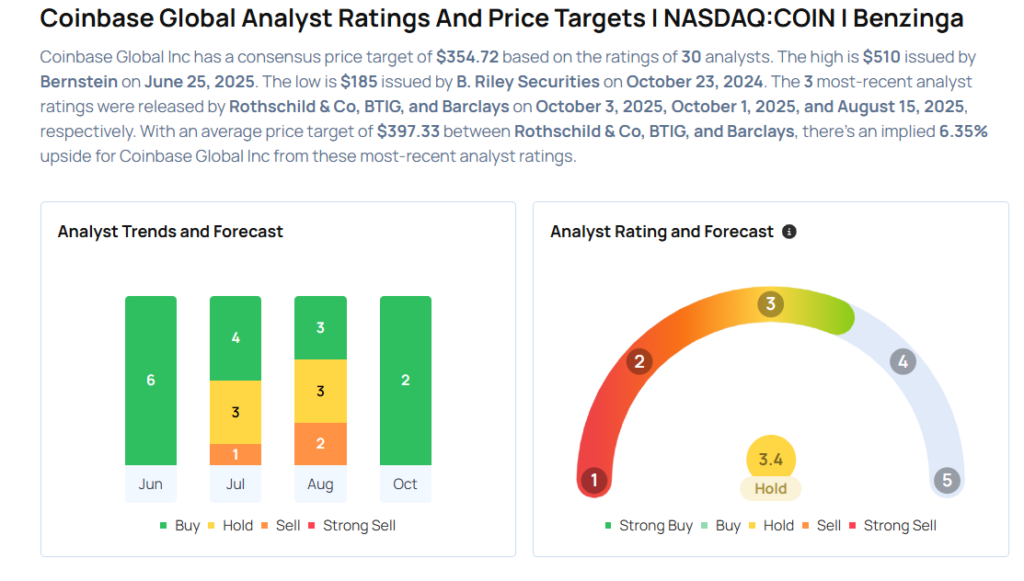Screen dimensions: 1024x581
Task: Click the Hold badge under the 3.4 rating
Action: pyautogui.click(x=770, y=489)
